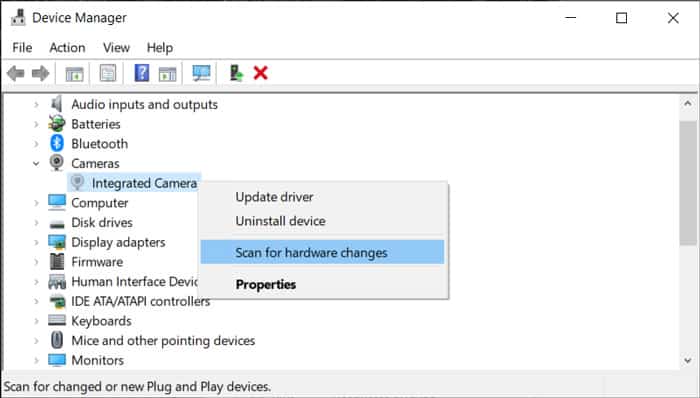Click the Display adapters icon

point(57,242)
